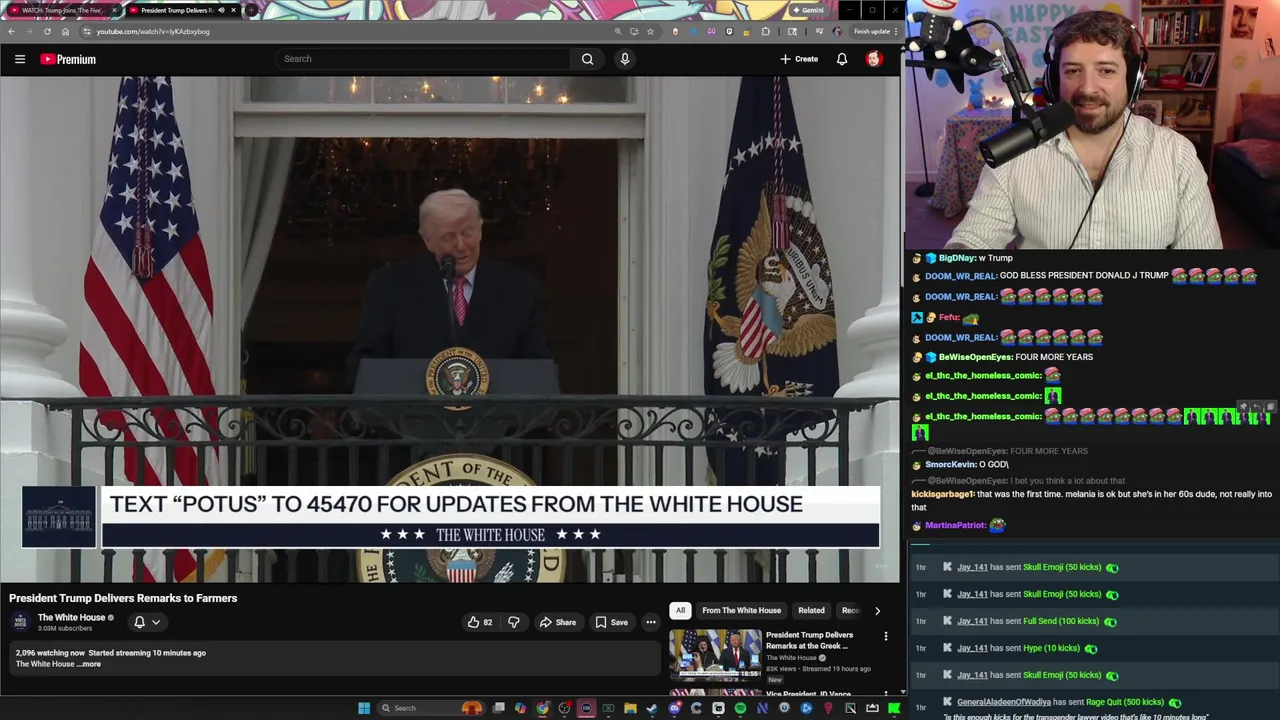Go back in the browser
1280x720 pixels.
(11, 31)
